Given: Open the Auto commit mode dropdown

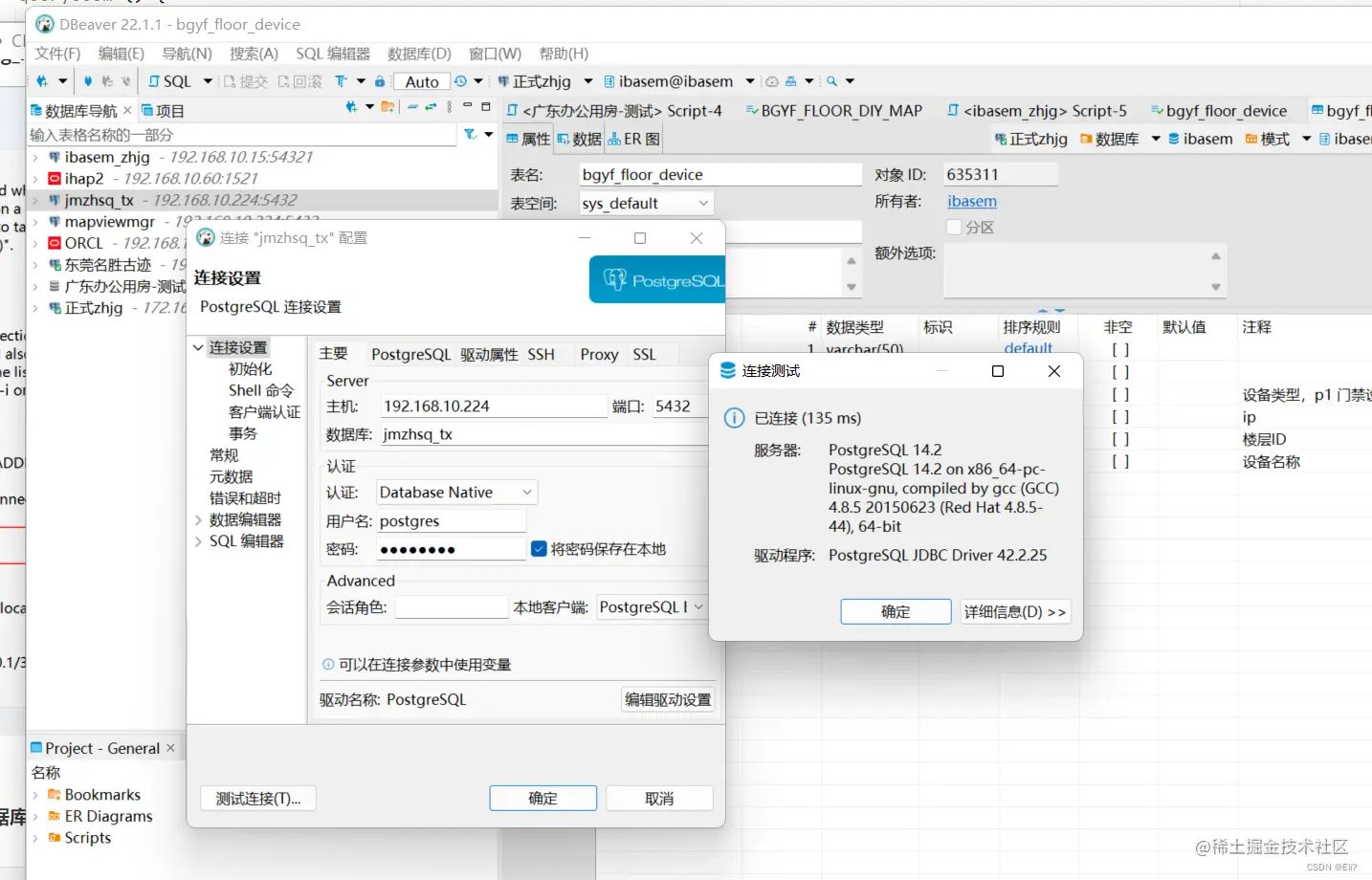Looking at the screenshot, I should pos(422,81).
